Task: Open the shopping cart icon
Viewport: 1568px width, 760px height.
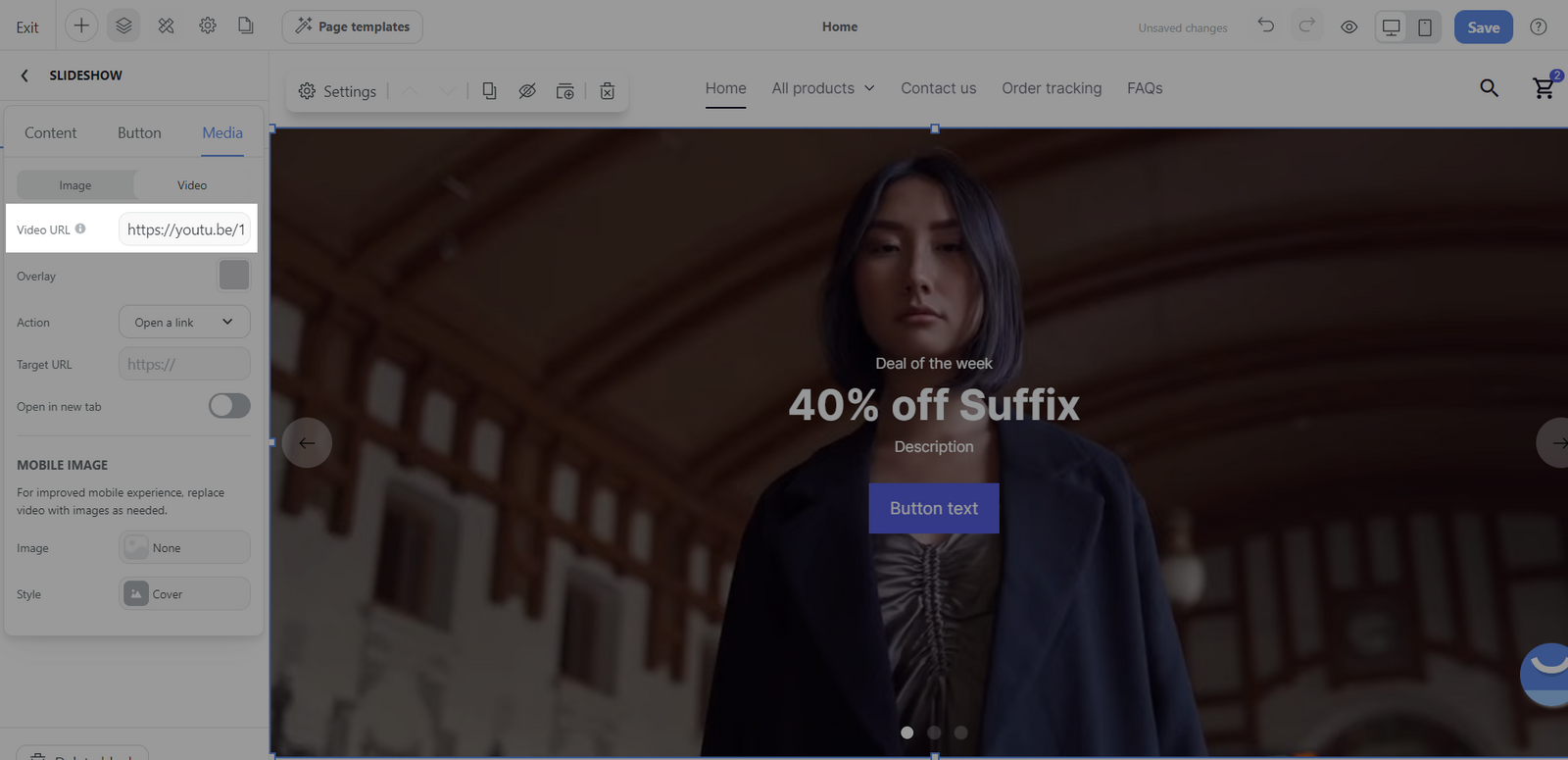Action: (x=1544, y=87)
